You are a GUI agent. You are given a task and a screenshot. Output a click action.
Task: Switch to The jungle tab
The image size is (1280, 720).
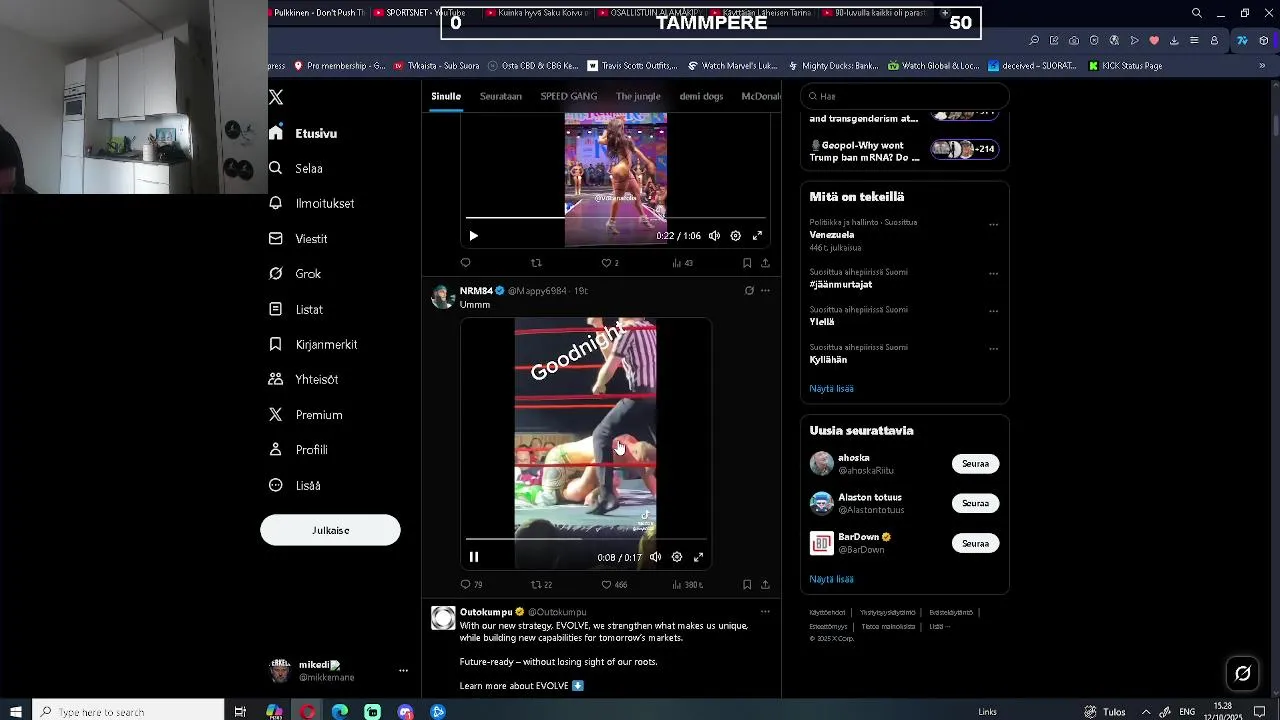point(638,96)
